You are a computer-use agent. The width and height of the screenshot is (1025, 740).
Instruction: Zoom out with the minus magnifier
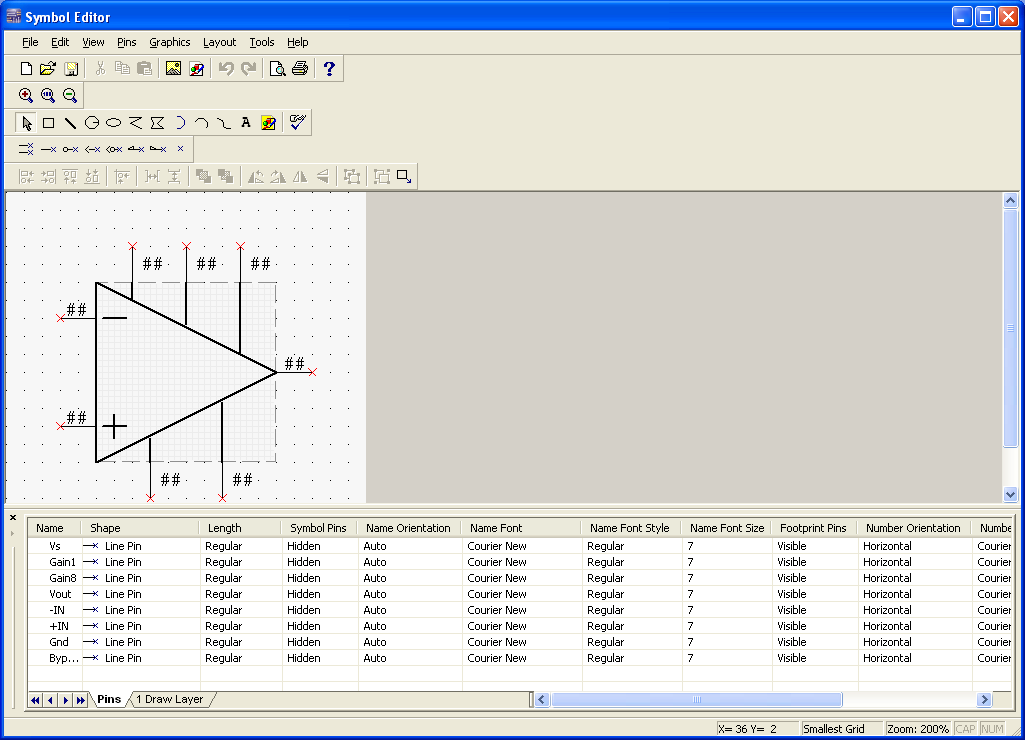tap(70, 95)
